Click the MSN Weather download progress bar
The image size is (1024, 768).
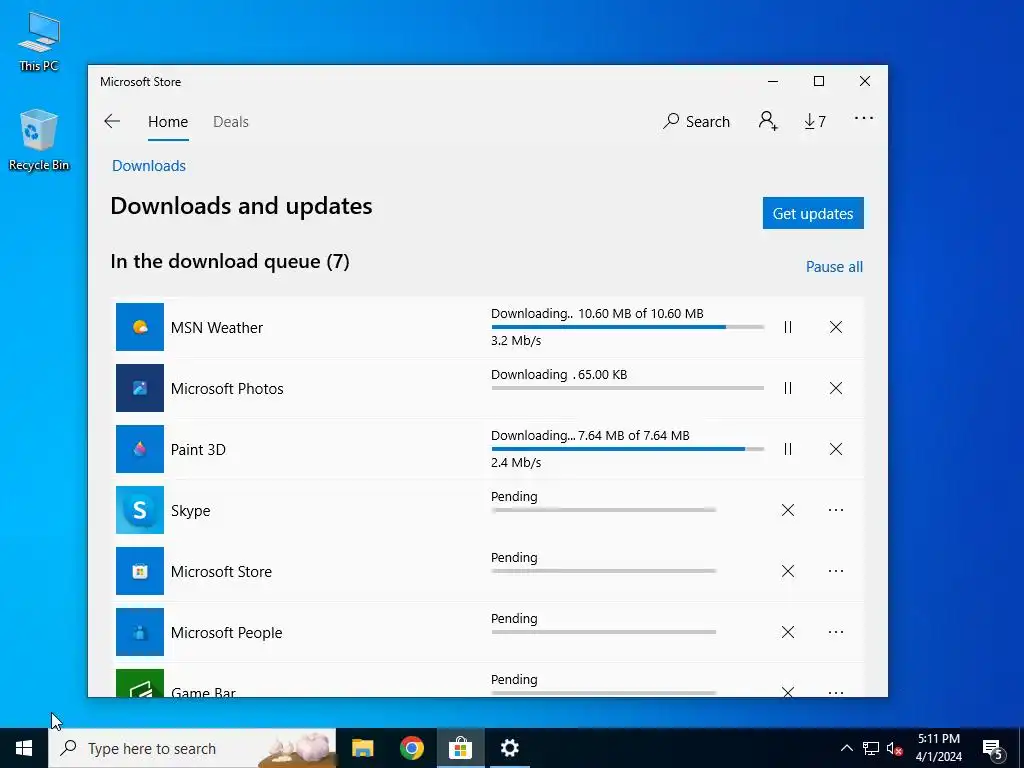pyautogui.click(x=628, y=327)
